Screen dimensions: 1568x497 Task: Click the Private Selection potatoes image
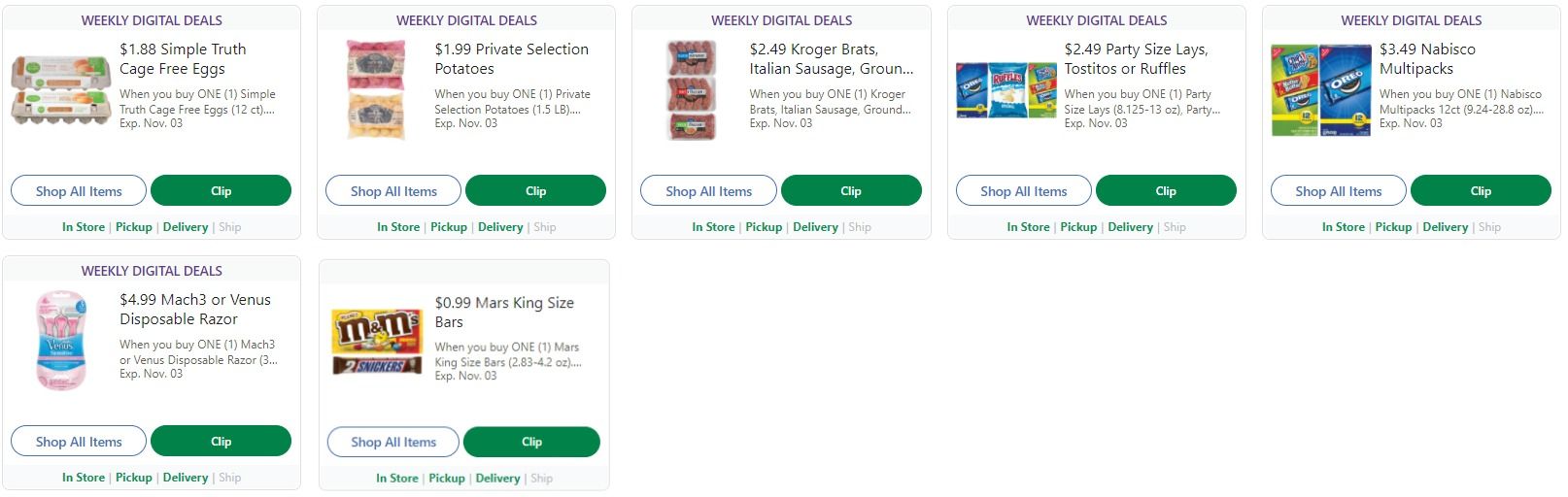tap(376, 90)
